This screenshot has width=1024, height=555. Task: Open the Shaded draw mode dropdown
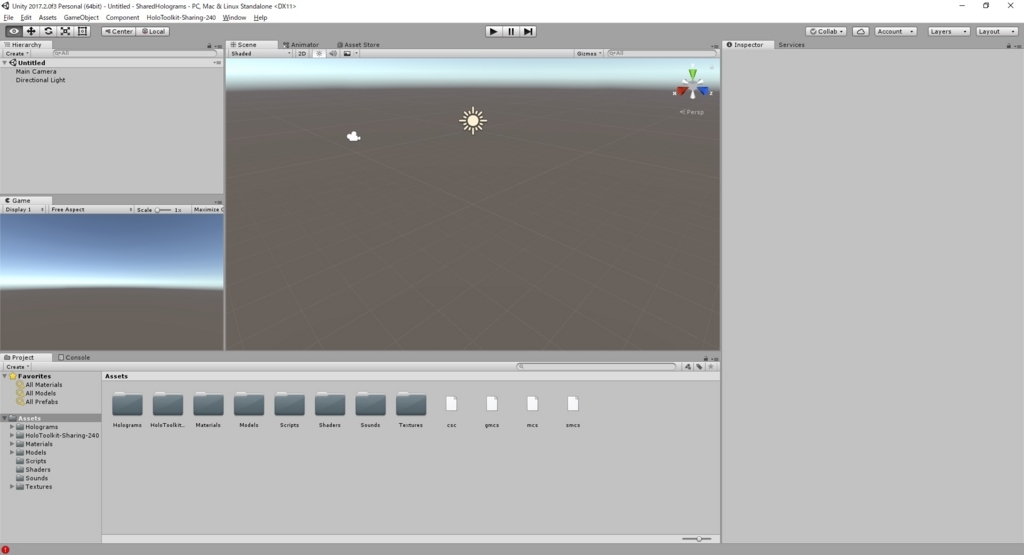tap(261, 54)
